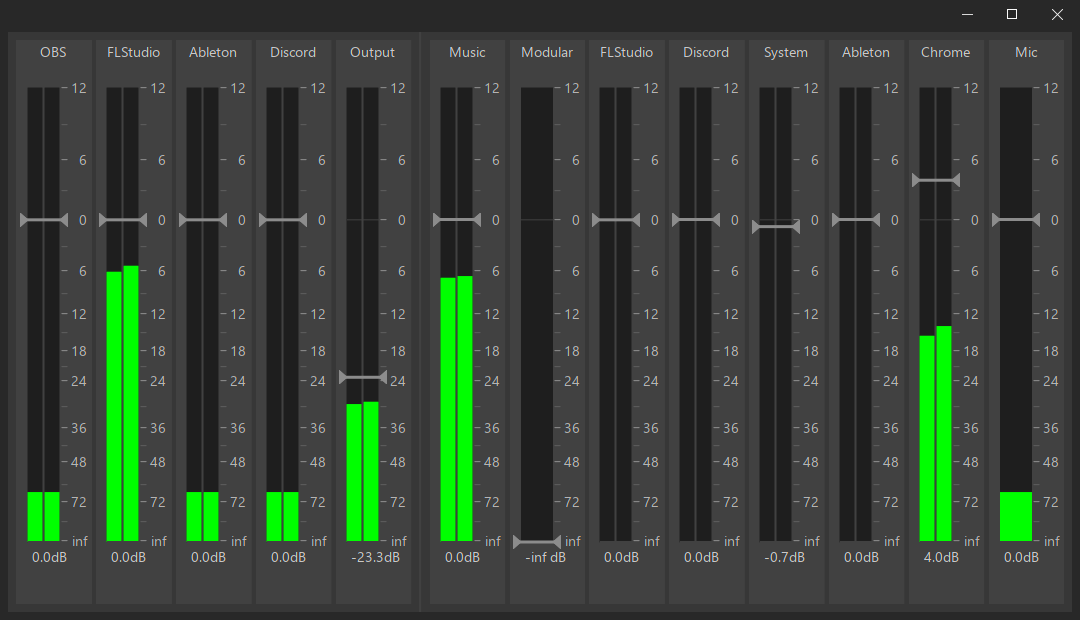Click the 4.0dB gain readout
This screenshot has width=1080, height=620.
tap(942, 557)
